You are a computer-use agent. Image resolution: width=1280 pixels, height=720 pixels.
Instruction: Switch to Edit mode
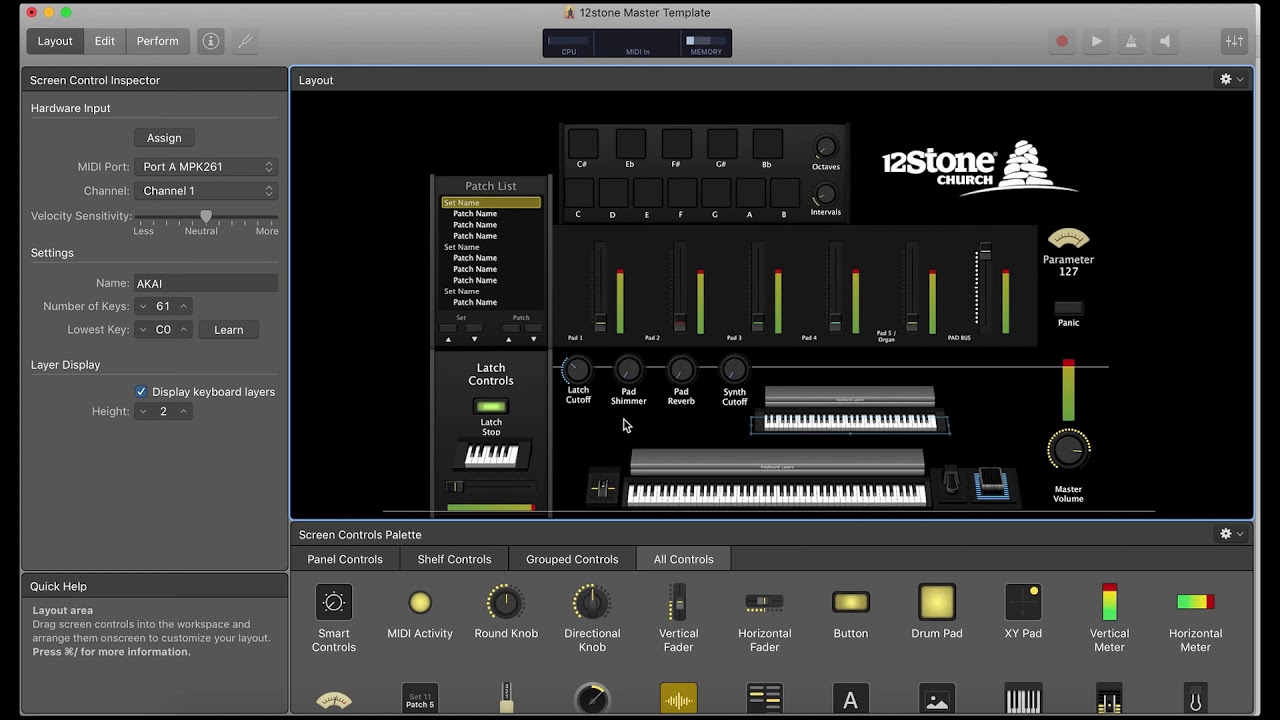click(x=105, y=41)
